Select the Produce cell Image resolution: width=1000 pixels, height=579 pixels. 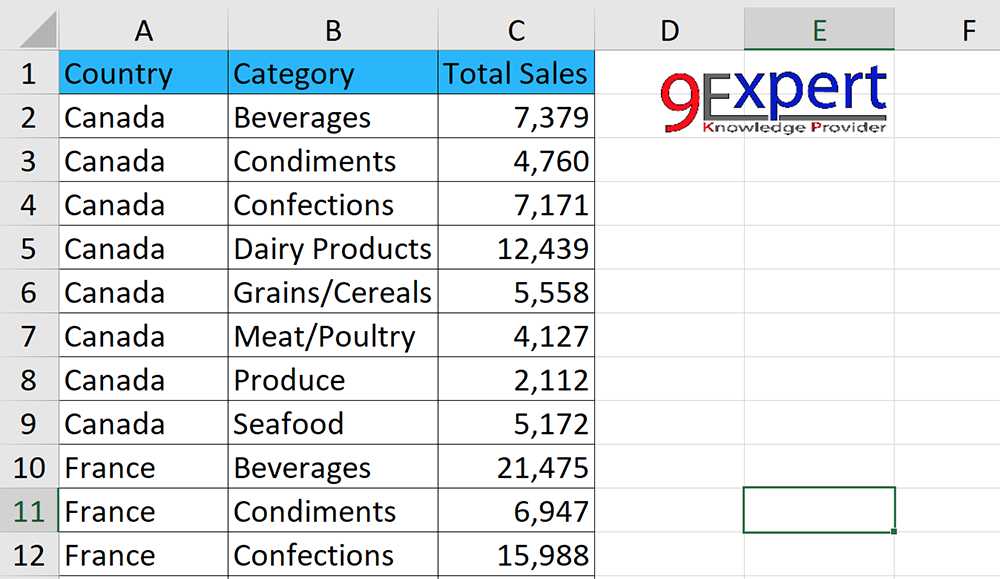(333, 379)
